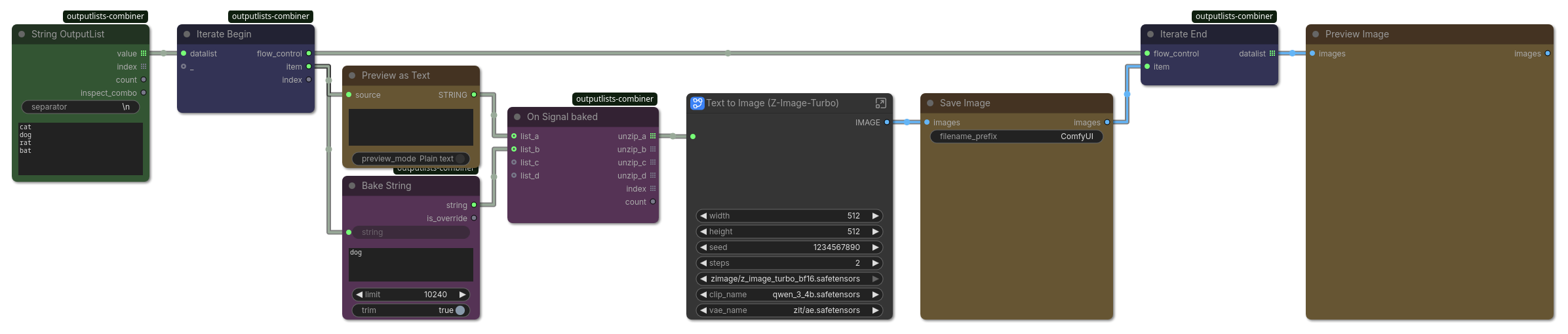Click the On Signal baked collapse dot
The height and width of the screenshot is (334, 1568).
[x=517, y=117]
